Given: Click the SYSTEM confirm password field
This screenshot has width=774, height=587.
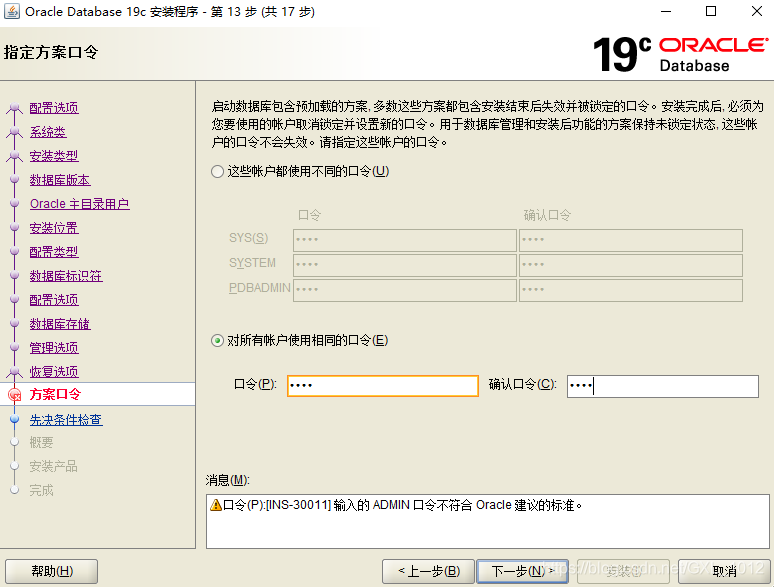Looking at the screenshot, I should [631, 265].
